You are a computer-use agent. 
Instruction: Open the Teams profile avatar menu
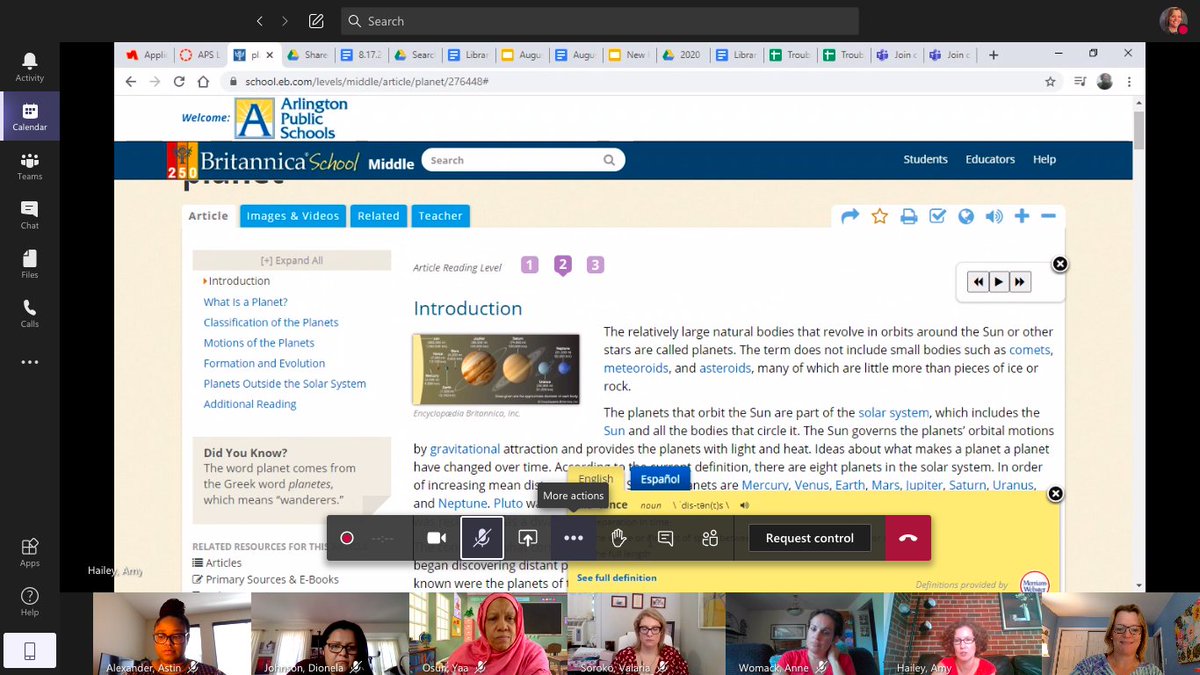tap(1173, 21)
